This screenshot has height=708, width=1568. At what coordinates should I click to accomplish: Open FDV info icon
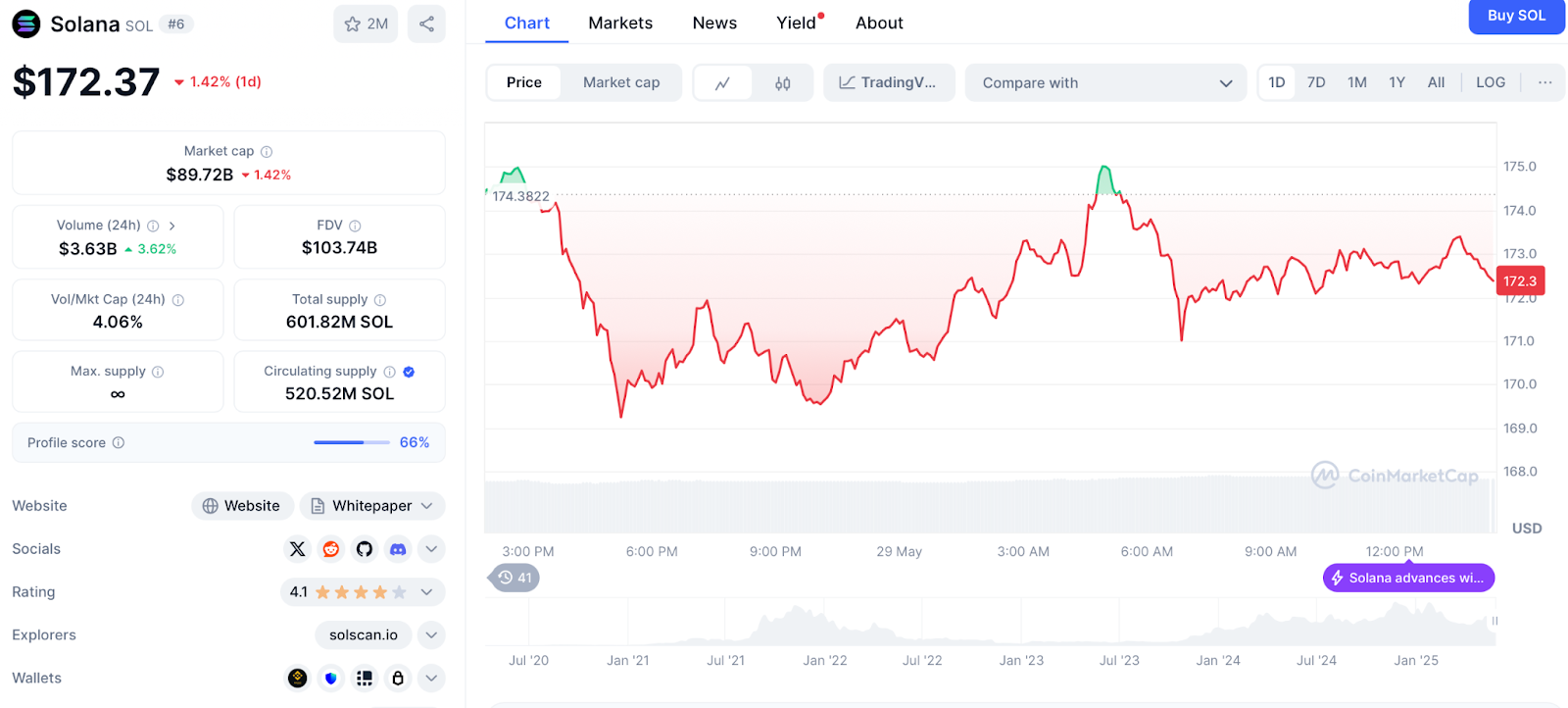pos(355,226)
